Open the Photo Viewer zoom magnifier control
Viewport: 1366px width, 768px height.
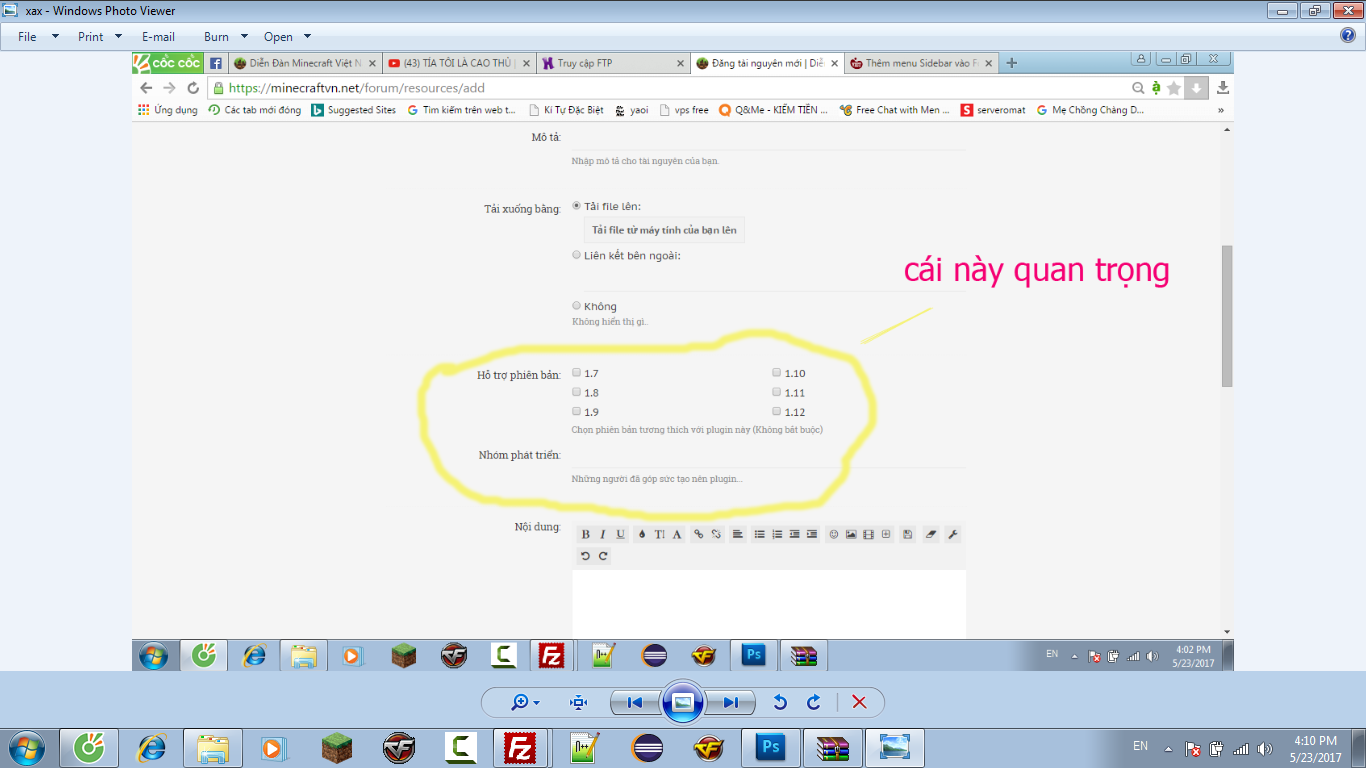coord(524,702)
